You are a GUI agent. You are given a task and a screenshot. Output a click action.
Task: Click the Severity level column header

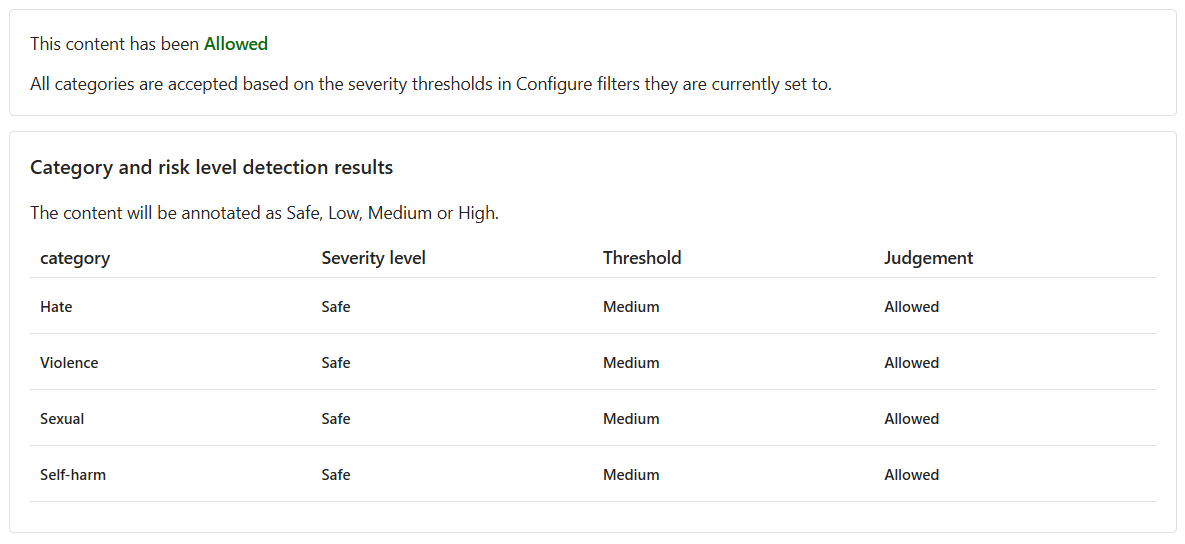(373, 258)
